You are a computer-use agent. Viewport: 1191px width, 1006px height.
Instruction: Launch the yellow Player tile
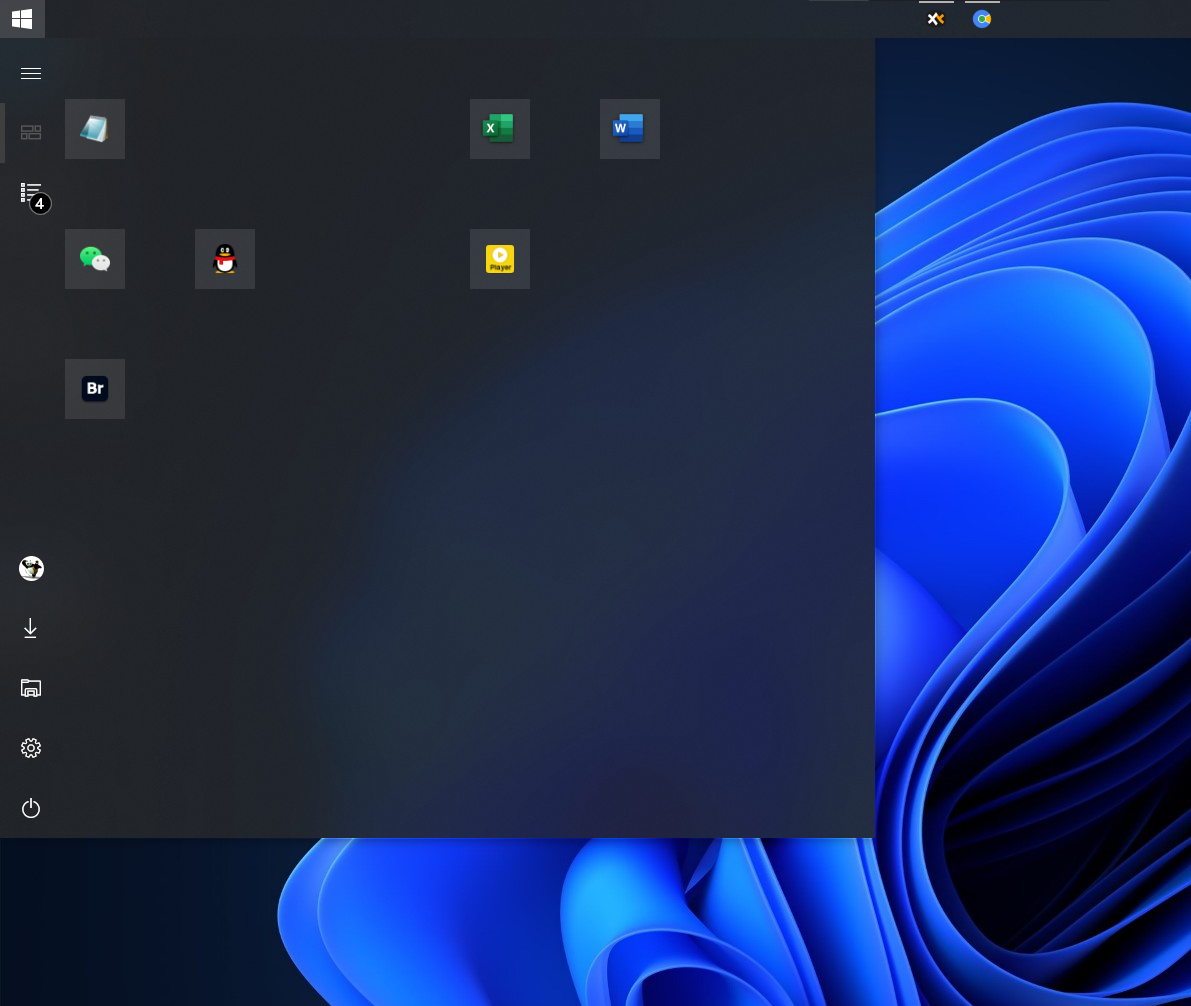click(x=500, y=259)
